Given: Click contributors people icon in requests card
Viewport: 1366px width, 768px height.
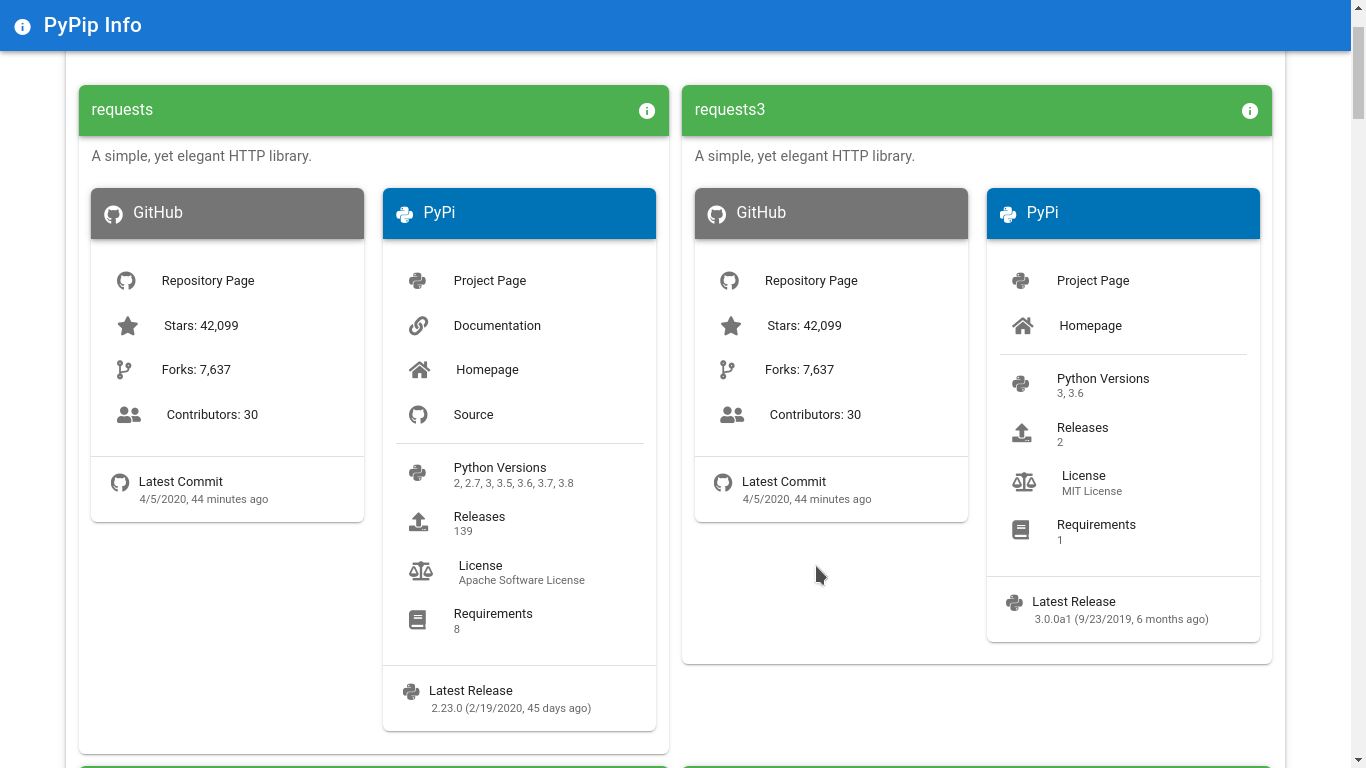Looking at the screenshot, I should tap(129, 415).
